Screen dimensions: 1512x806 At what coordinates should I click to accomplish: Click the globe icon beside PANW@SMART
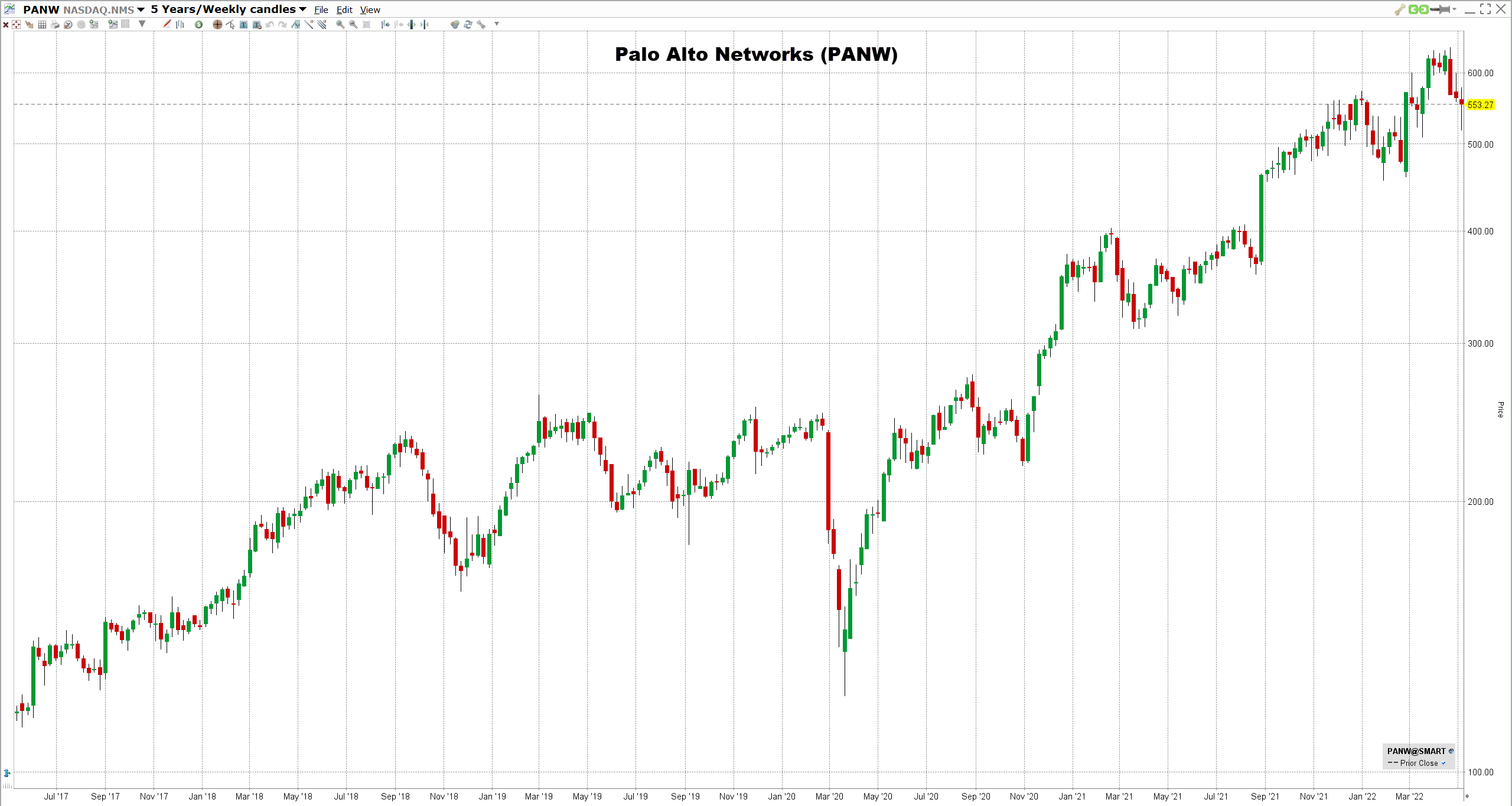click(1451, 751)
